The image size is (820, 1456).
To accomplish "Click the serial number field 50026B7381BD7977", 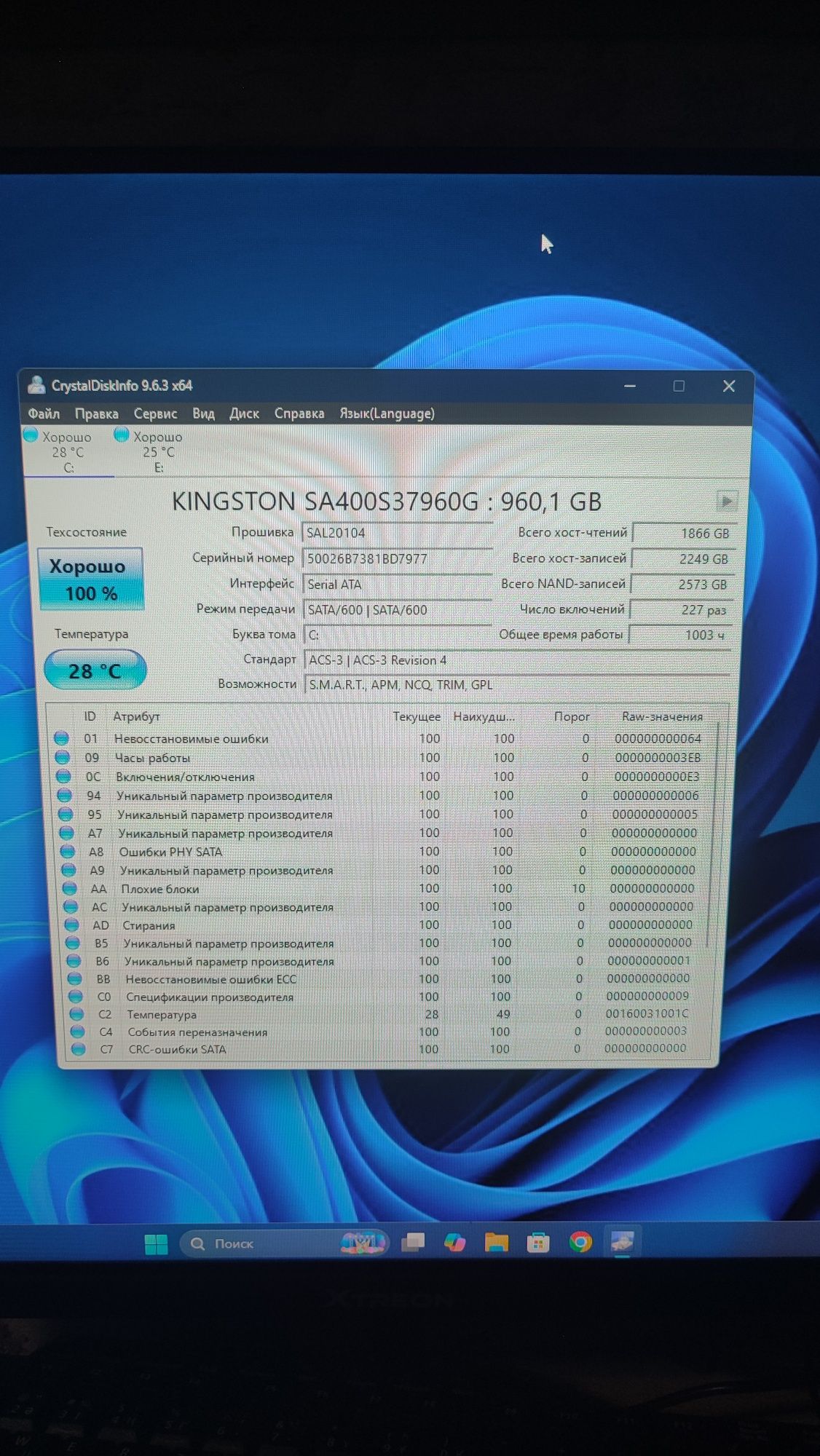I will pyautogui.click(x=397, y=558).
